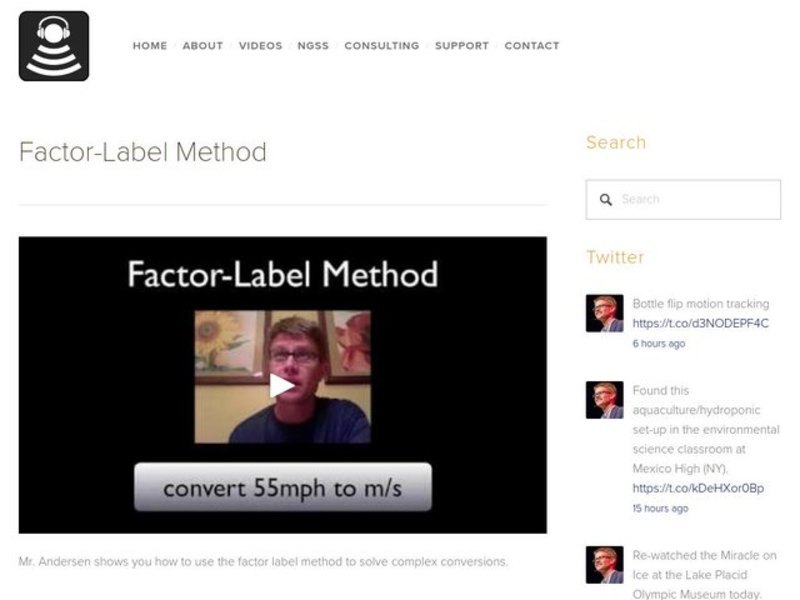Open the t.co/d3NODEPF4C tweet link
Screen dimensions: 800x600
click(700, 323)
